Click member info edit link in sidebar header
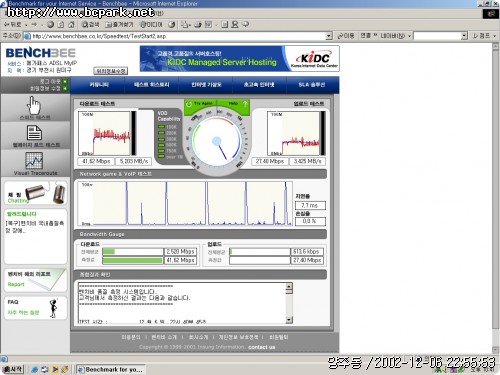 tap(49, 88)
